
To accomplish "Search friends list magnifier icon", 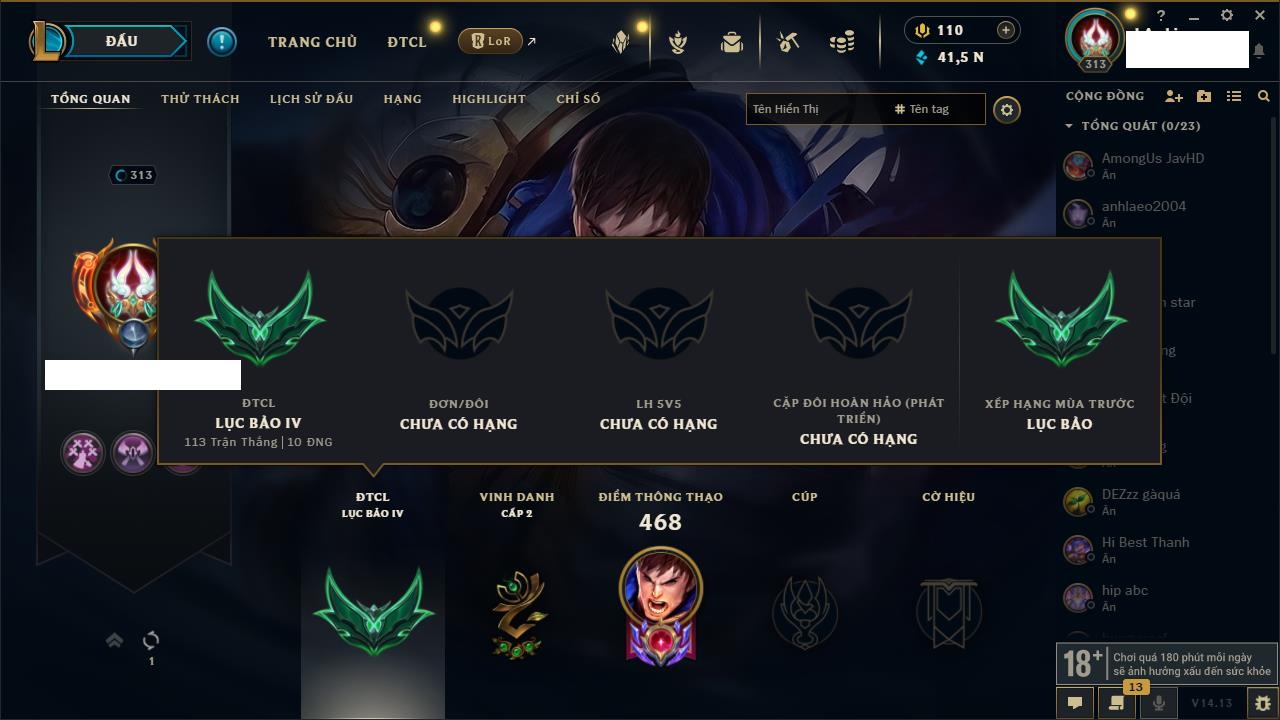I will tap(1264, 96).
